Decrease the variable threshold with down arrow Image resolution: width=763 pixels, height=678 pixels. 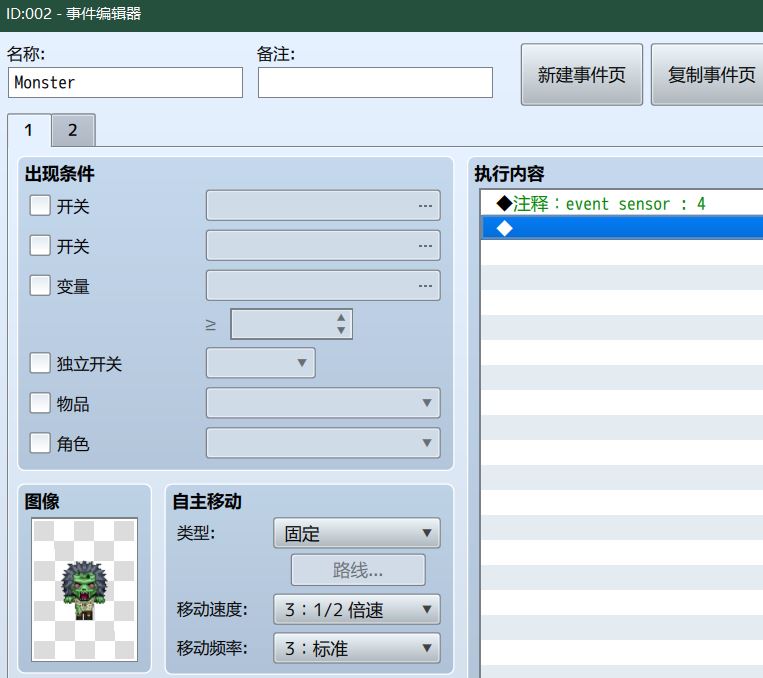pyautogui.click(x=341, y=330)
